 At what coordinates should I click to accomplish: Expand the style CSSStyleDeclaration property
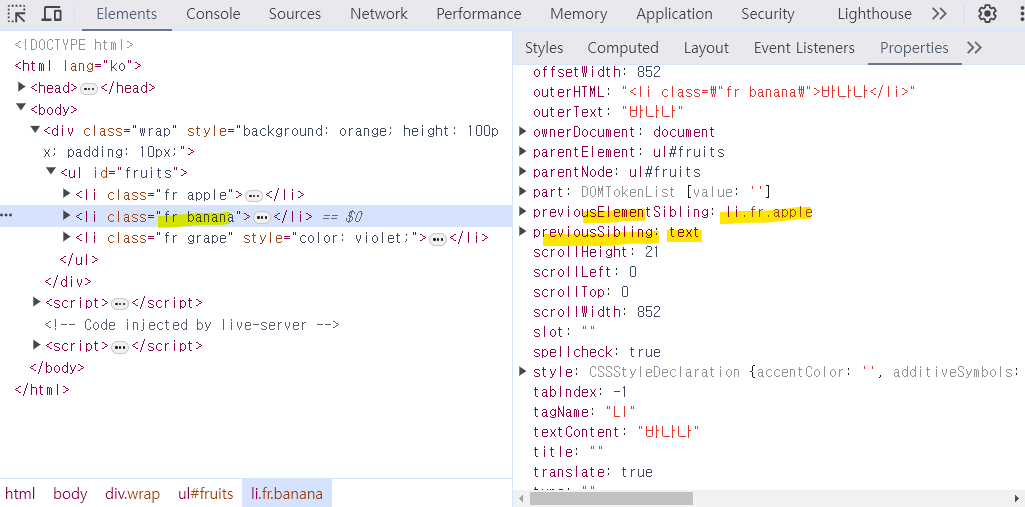522,371
